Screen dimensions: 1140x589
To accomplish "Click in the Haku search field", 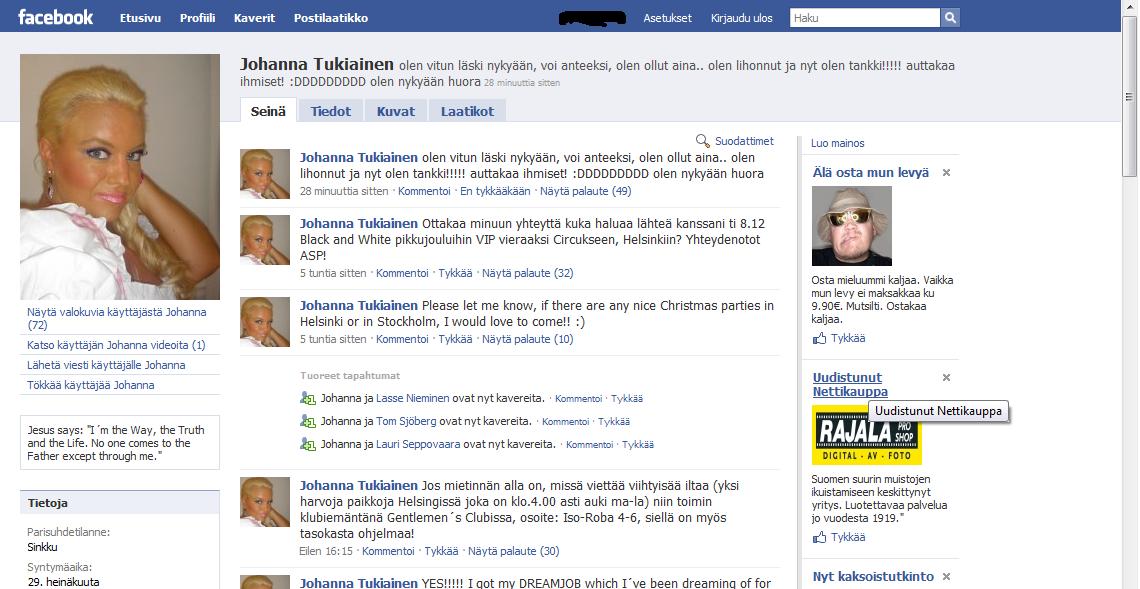I will pyautogui.click(x=864, y=18).
